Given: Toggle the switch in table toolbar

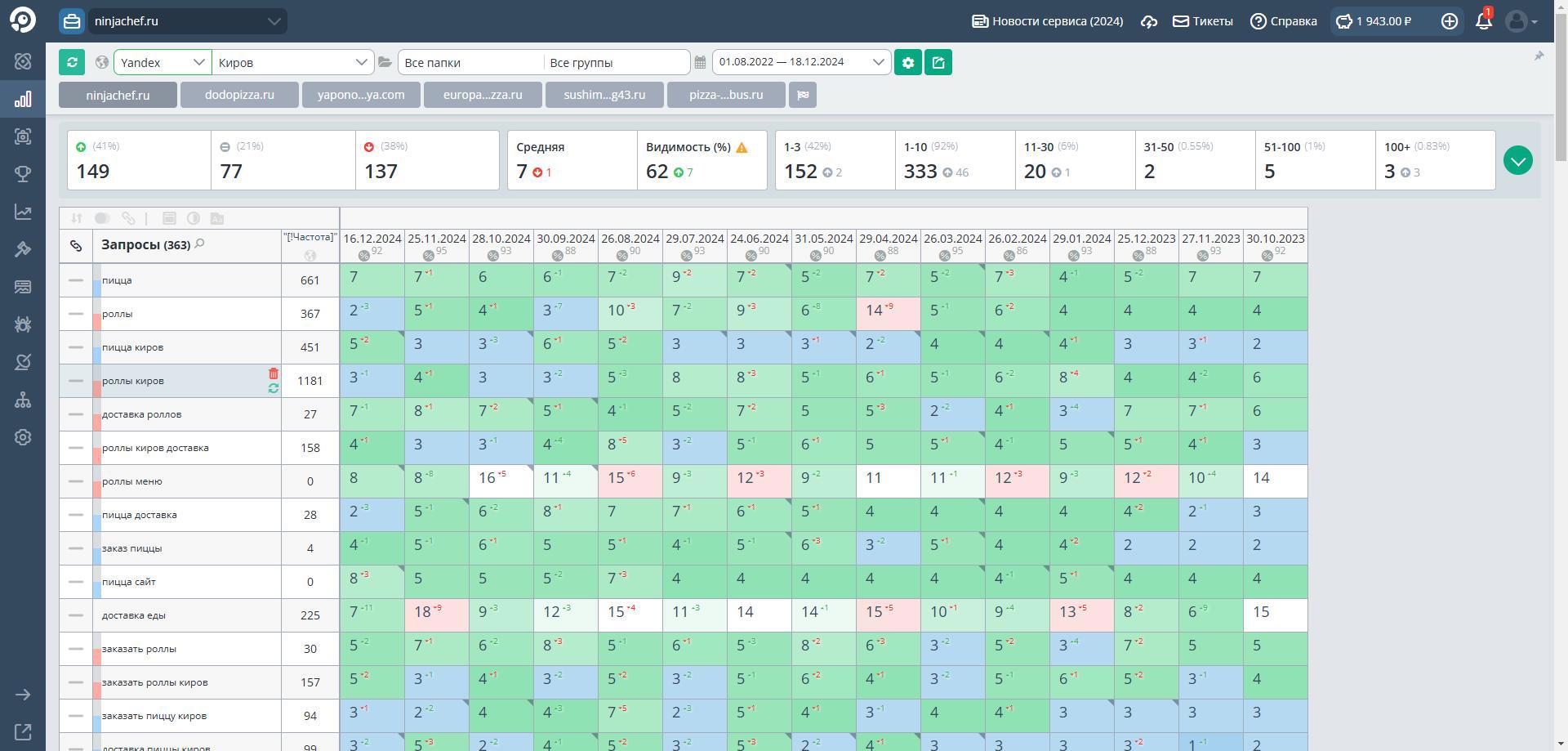Looking at the screenshot, I should pyautogui.click(x=102, y=218).
